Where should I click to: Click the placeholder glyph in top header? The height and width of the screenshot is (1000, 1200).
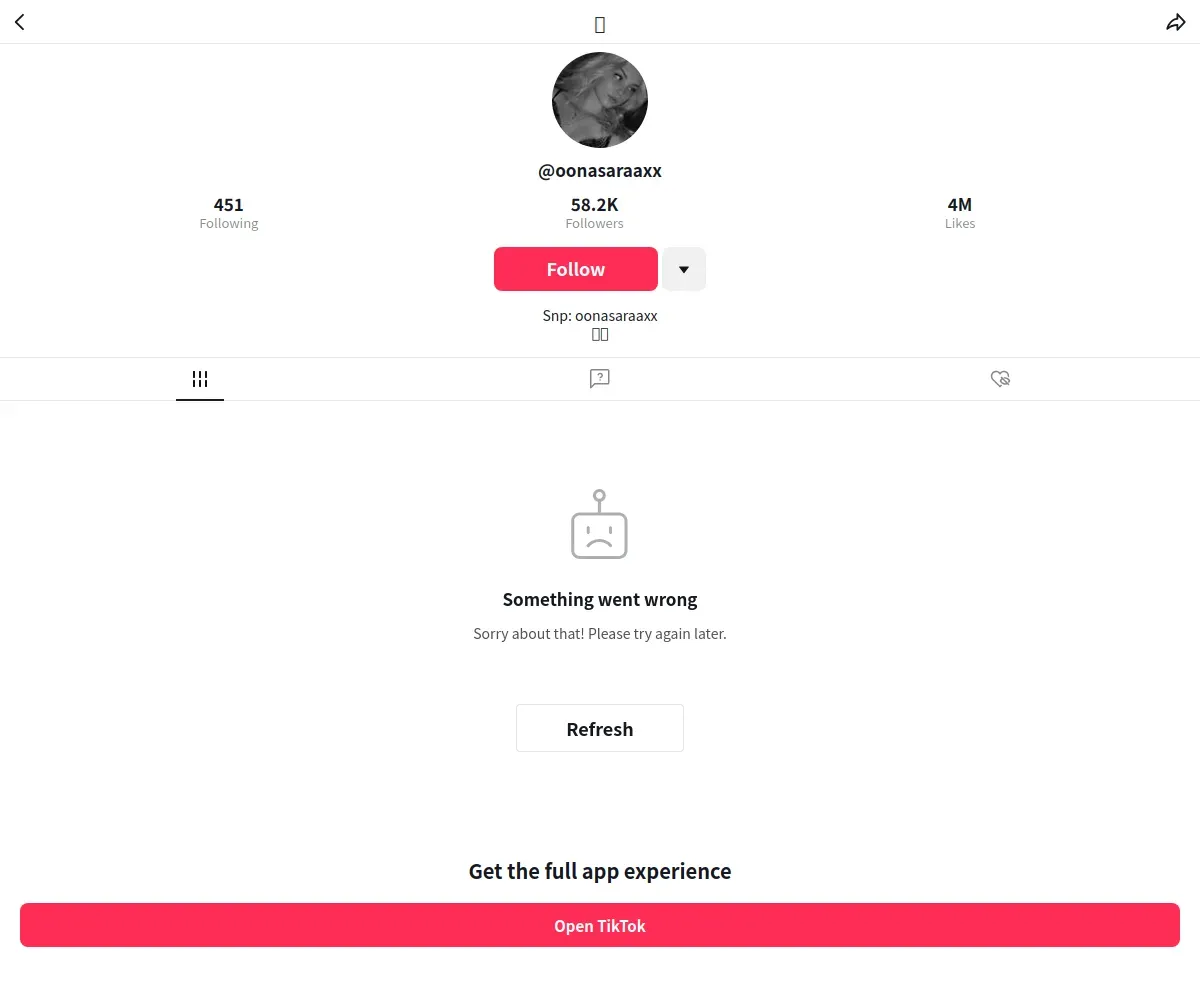pyautogui.click(x=600, y=25)
